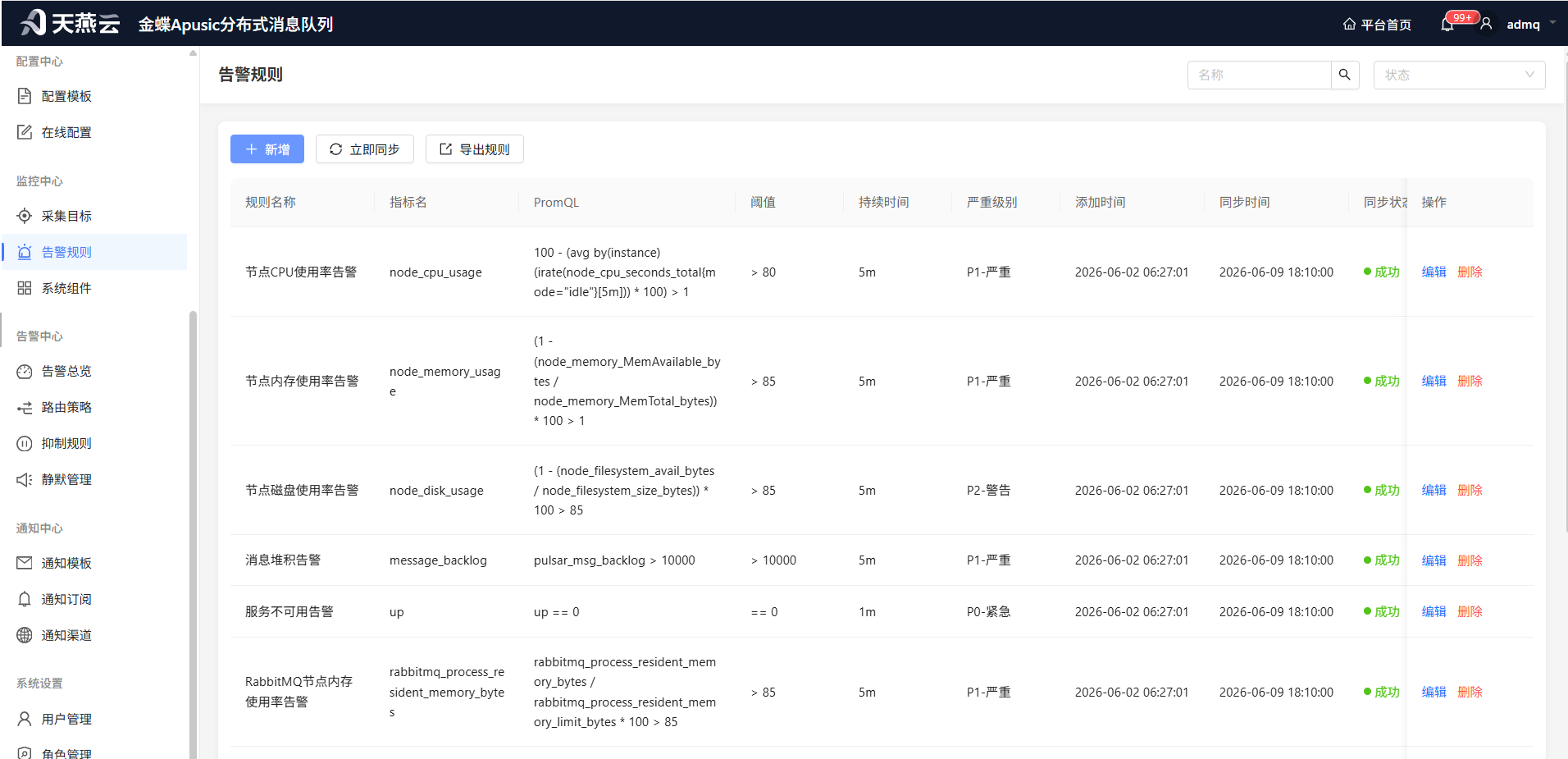
Task: Delete the RabbitMQ节点内存使用率告警 rule
Action: tap(1470, 692)
